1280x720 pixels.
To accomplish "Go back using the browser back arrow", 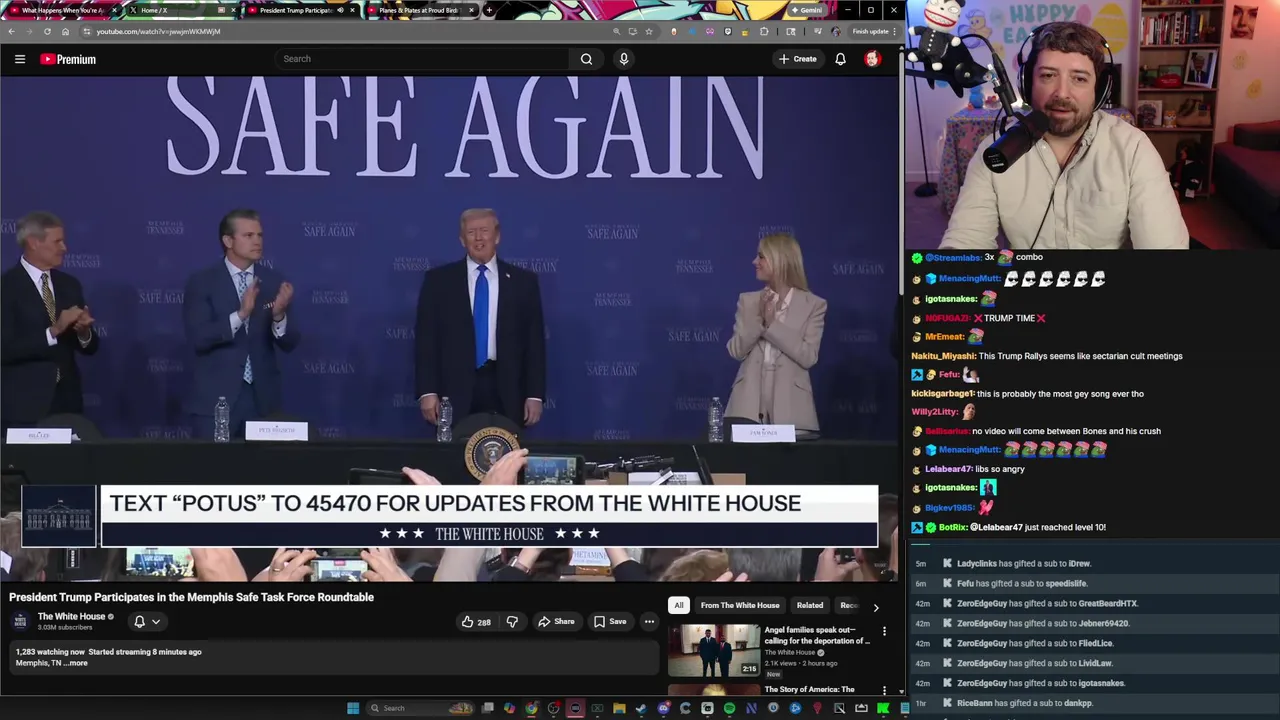I will tap(11, 31).
